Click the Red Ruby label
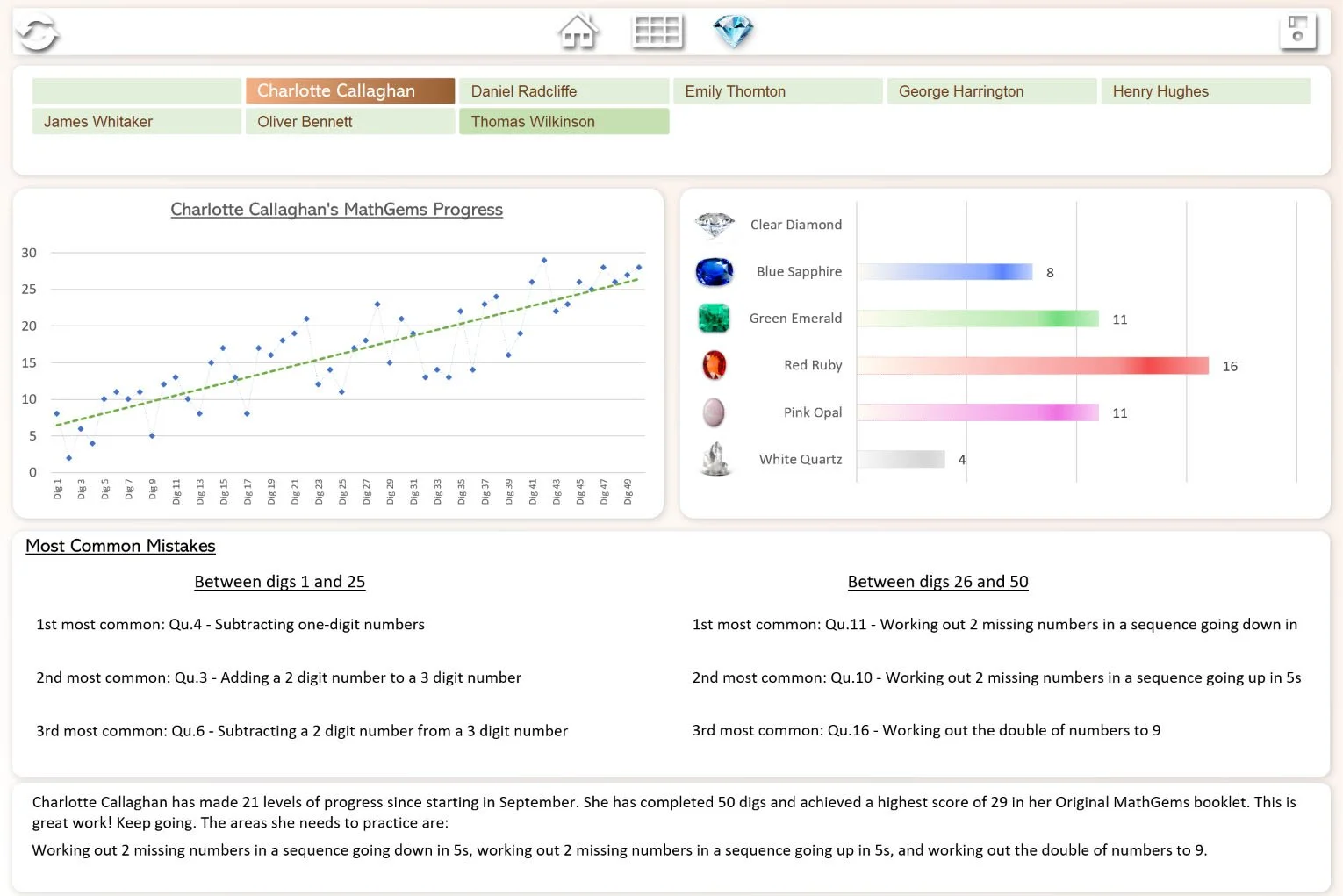1343x896 pixels. 813,365
